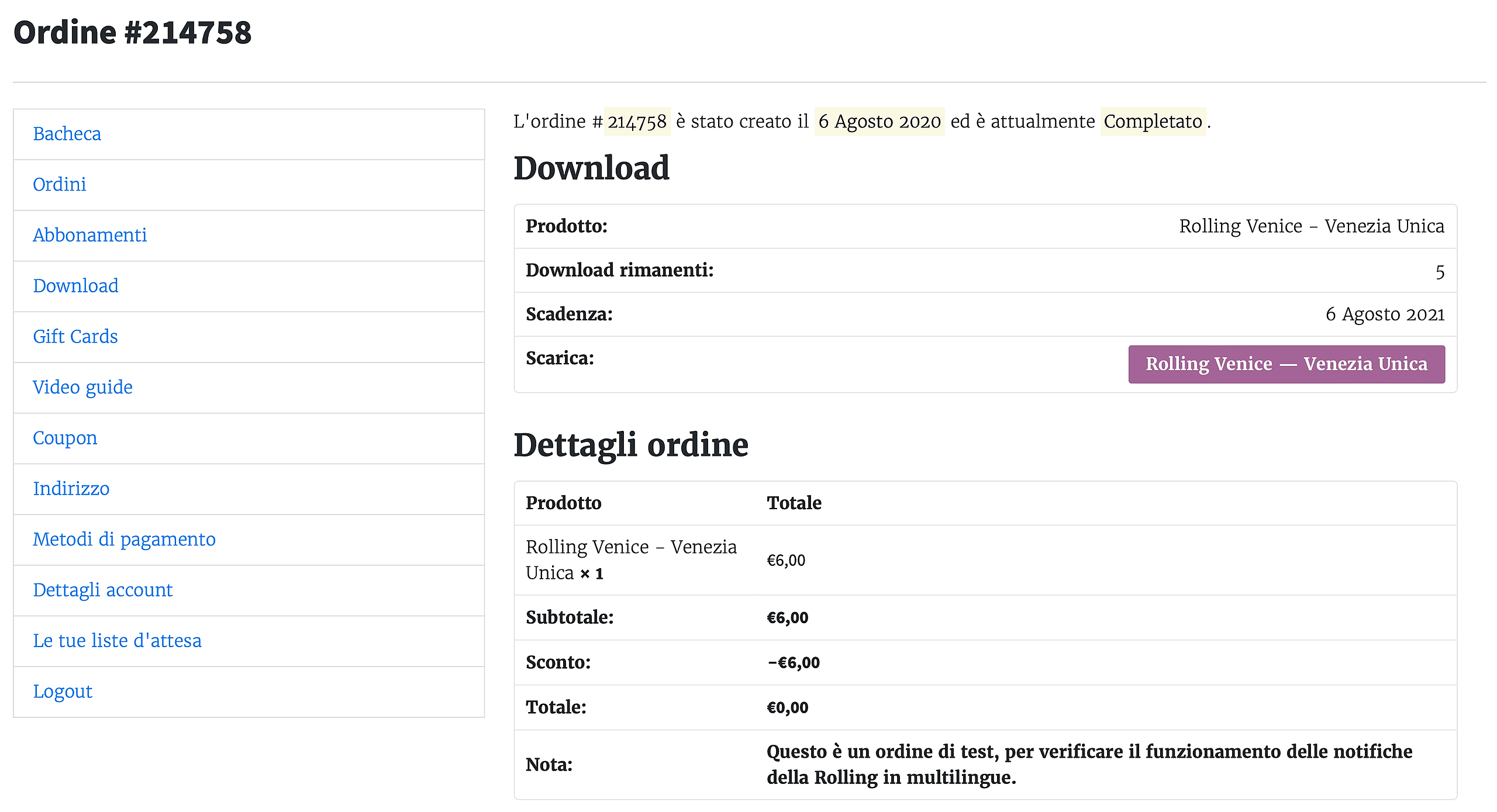Click Logout link
Image resolution: width=1497 pixels, height=812 pixels.
(x=63, y=692)
